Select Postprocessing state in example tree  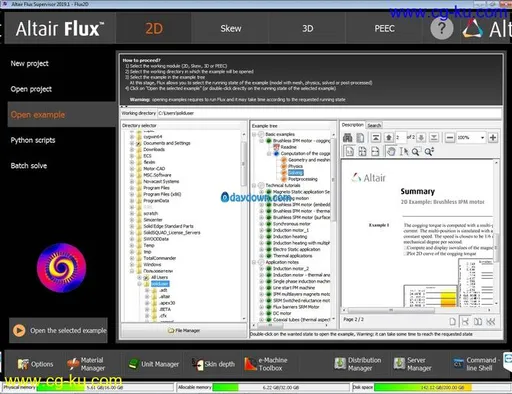(x=303, y=179)
